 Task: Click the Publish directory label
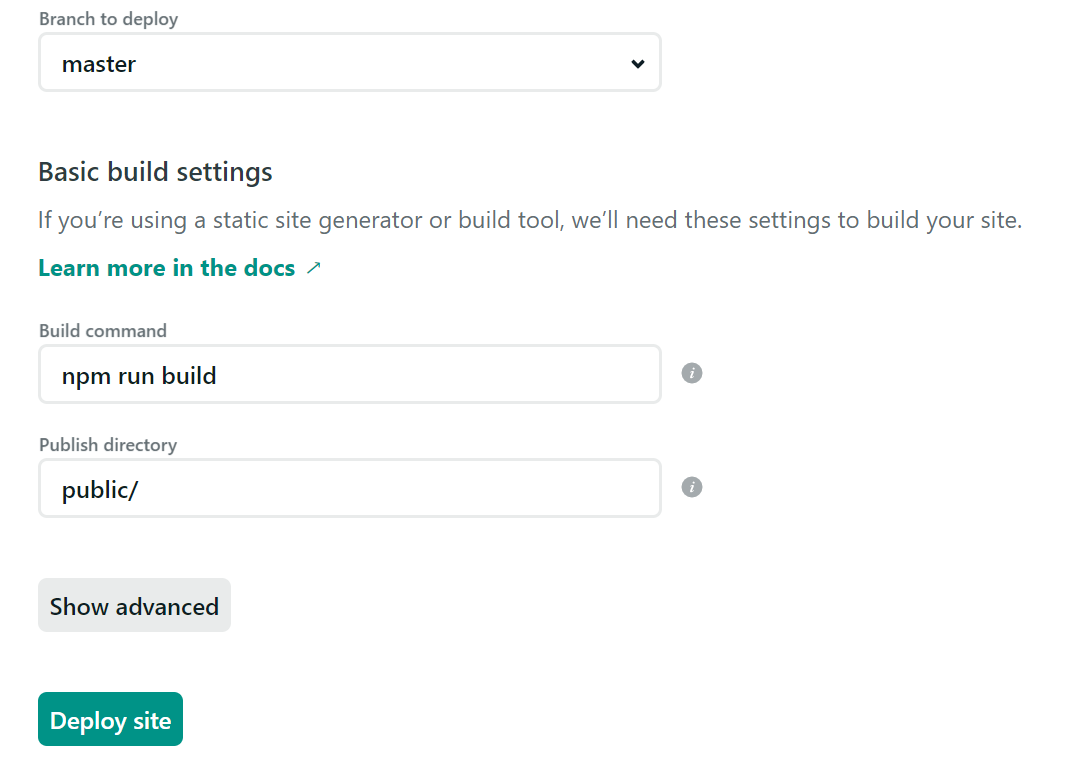click(107, 445)
